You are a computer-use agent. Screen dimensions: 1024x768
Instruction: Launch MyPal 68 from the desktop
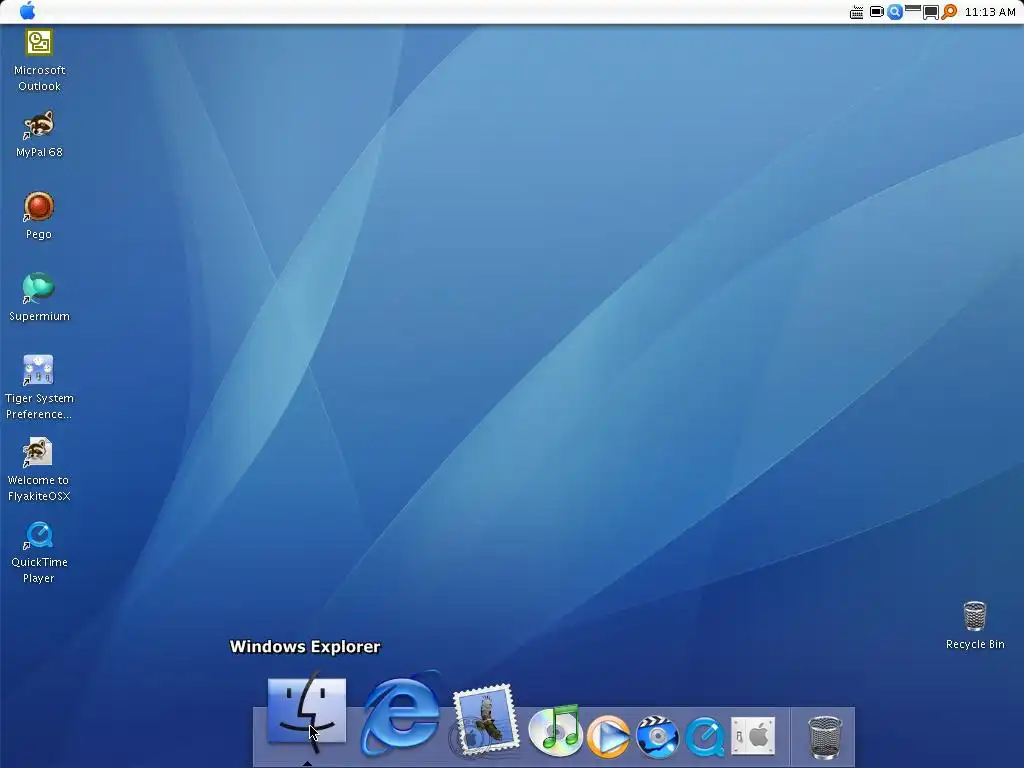(x=39, y=135)
